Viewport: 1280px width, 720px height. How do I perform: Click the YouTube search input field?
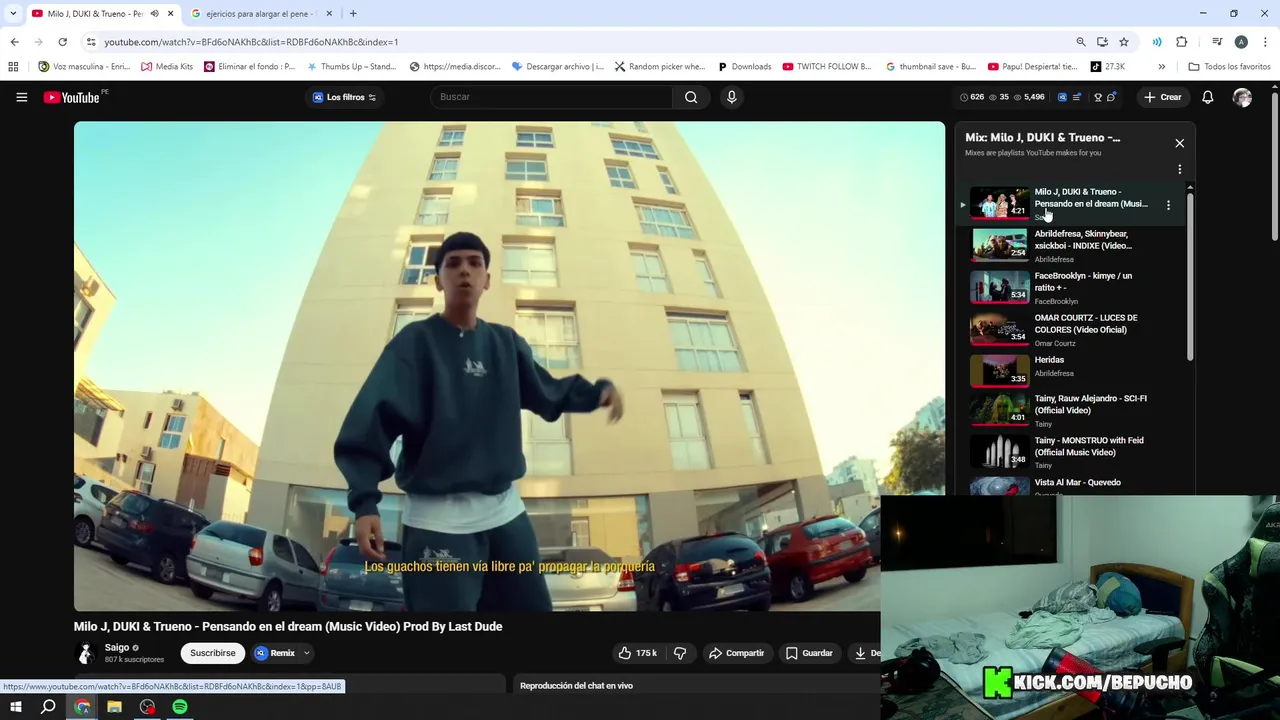tap(552, 97)
